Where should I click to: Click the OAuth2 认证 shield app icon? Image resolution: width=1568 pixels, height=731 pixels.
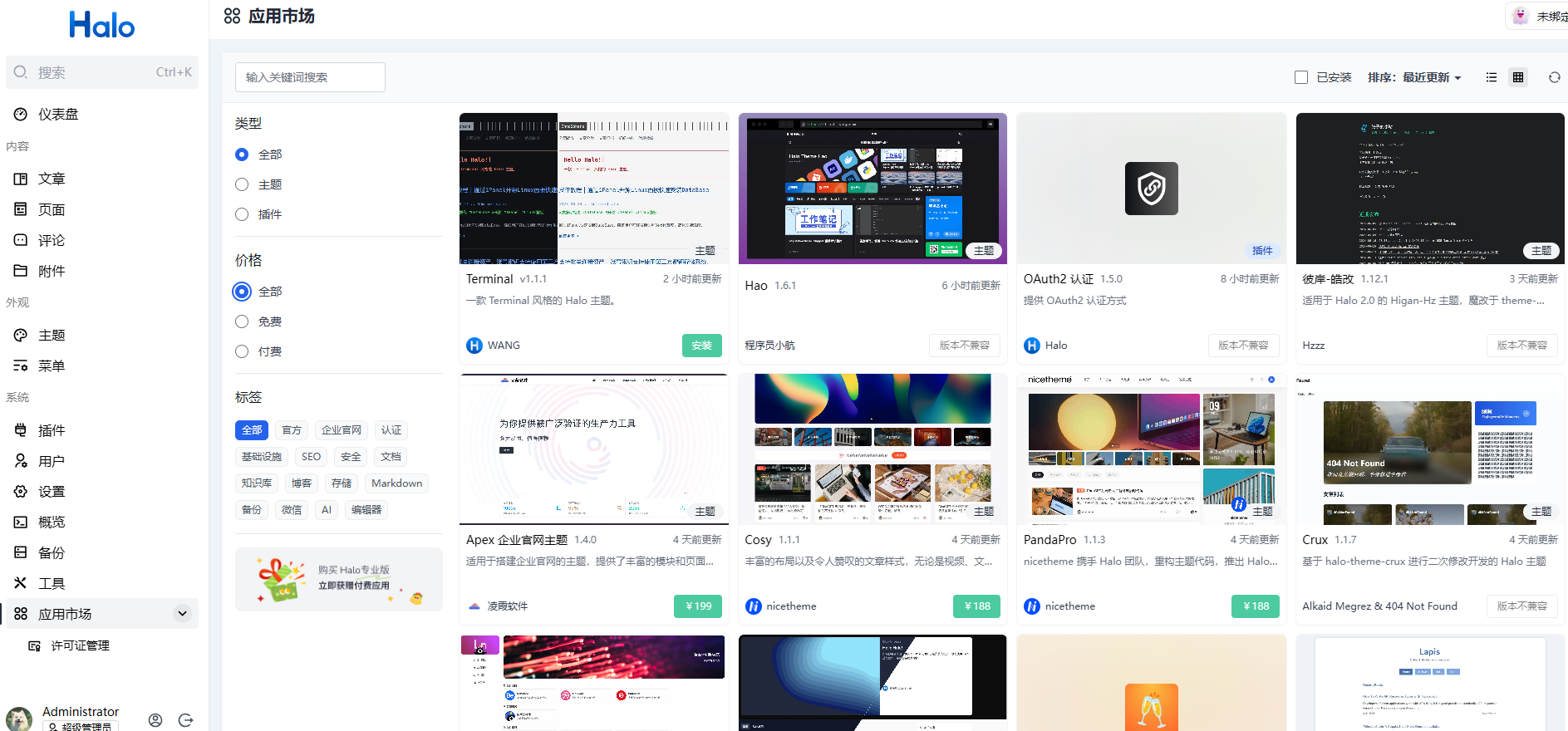click(1151, 189)
